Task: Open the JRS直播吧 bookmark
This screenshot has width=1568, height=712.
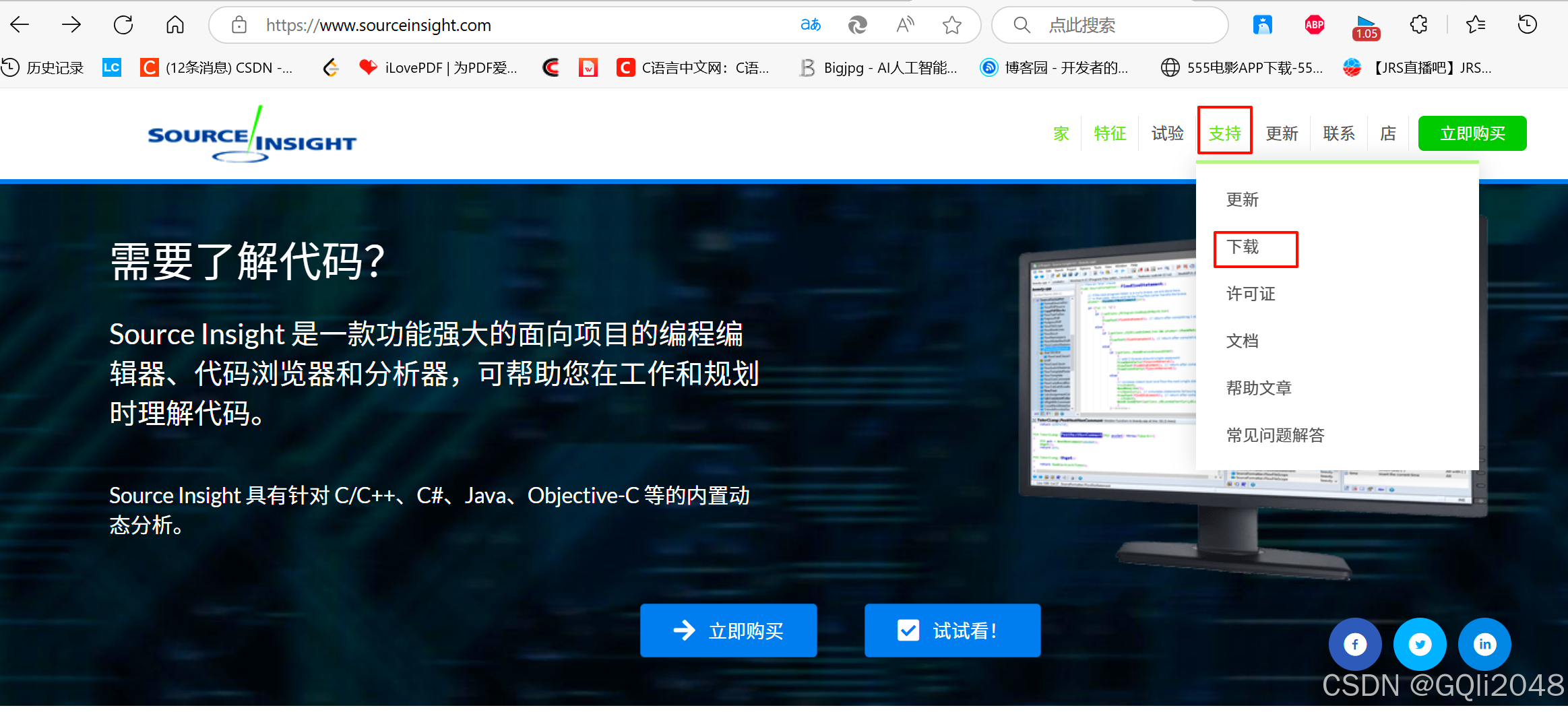Action: click(x=1417, y=67)
